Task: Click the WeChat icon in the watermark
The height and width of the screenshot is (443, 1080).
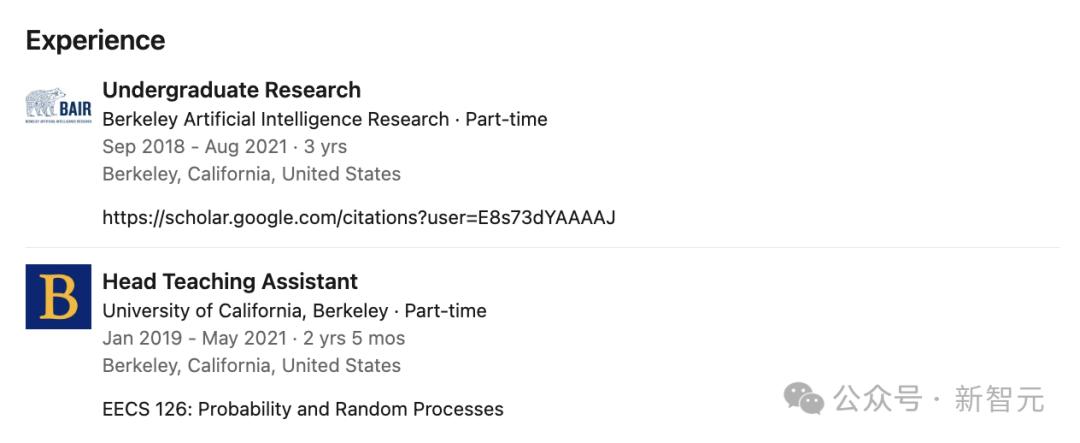Action: click(804, 400)
